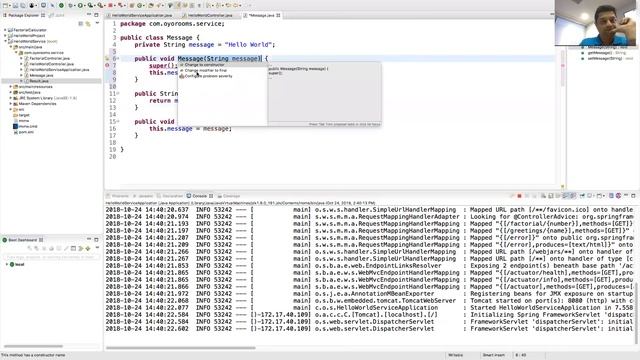
Task: Select HelloWorldServiceApplication.java in Package Explorer
Action: [x=59, y=70]
